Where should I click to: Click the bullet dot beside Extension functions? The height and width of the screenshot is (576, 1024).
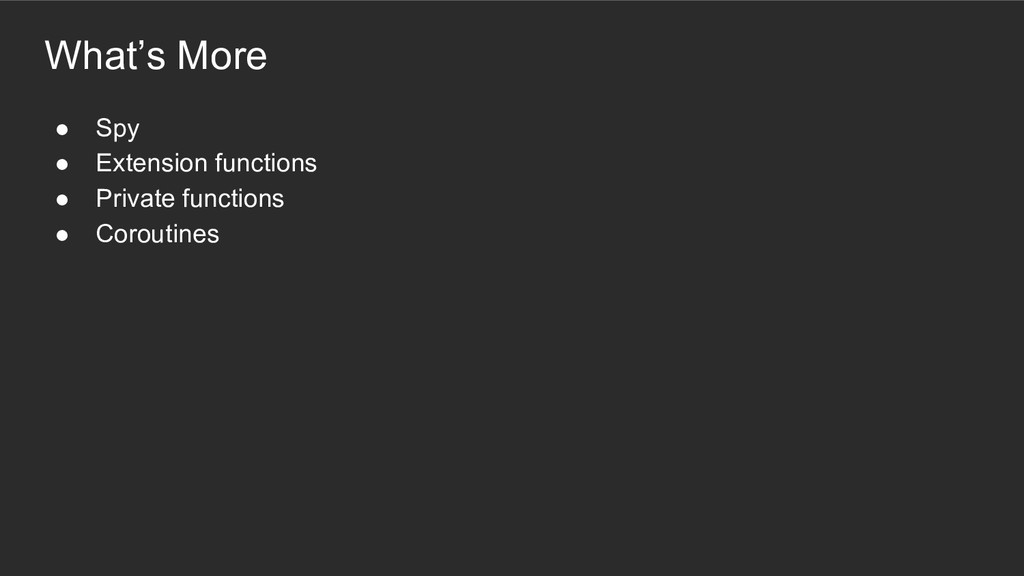[62, 164]
